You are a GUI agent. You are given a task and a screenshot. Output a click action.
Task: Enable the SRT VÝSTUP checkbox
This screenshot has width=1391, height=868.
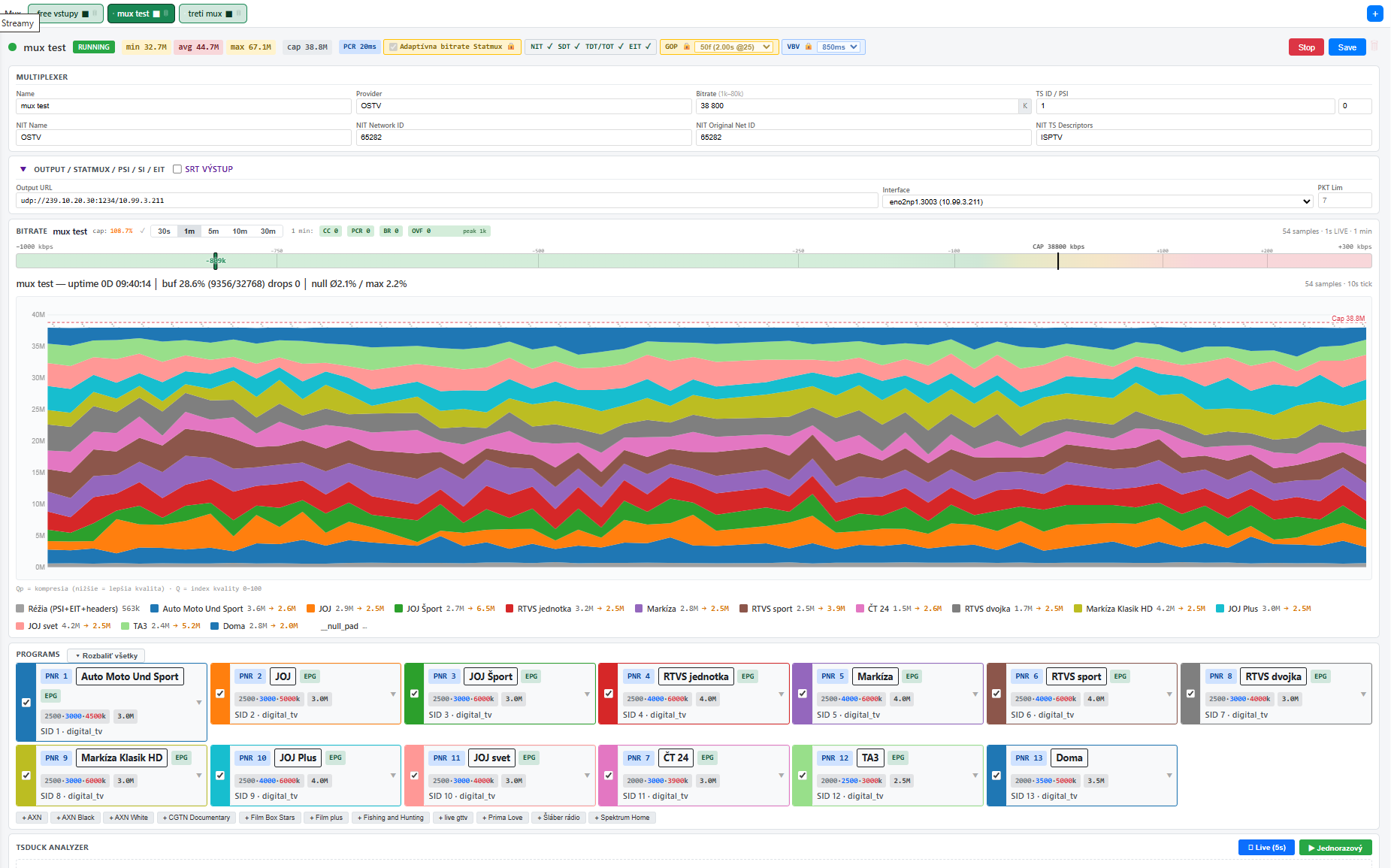point(177,169)
